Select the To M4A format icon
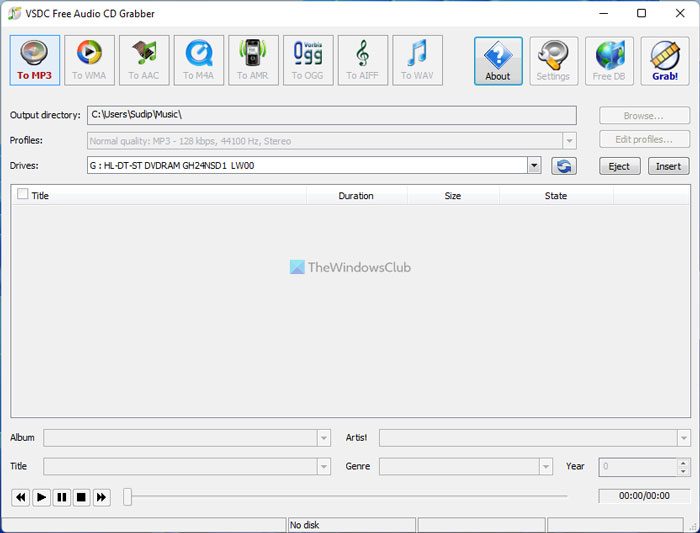 click(x=199, y=60)
